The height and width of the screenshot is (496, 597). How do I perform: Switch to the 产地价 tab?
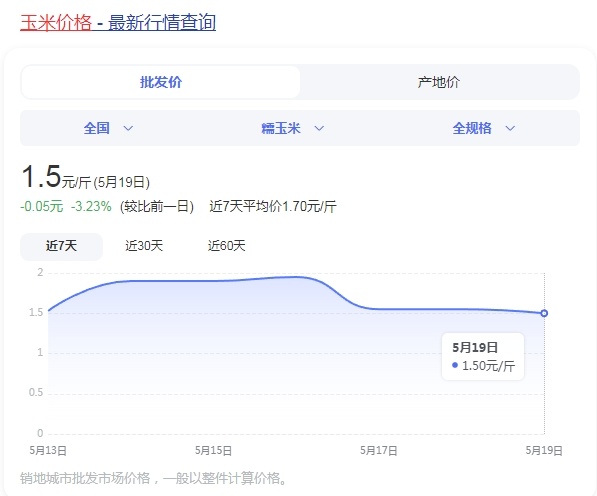[439, 82]
